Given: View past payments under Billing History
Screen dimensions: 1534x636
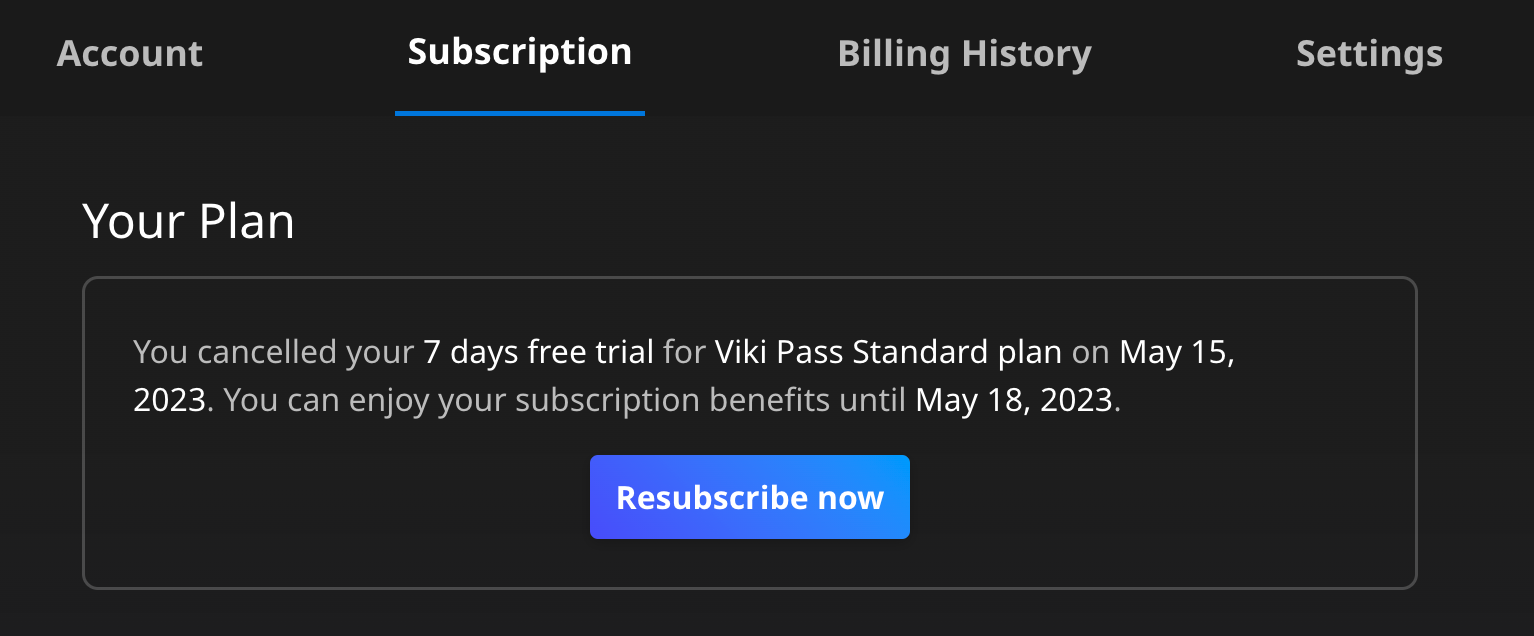Looking at the screenshot, I should (x=964, y=53).
